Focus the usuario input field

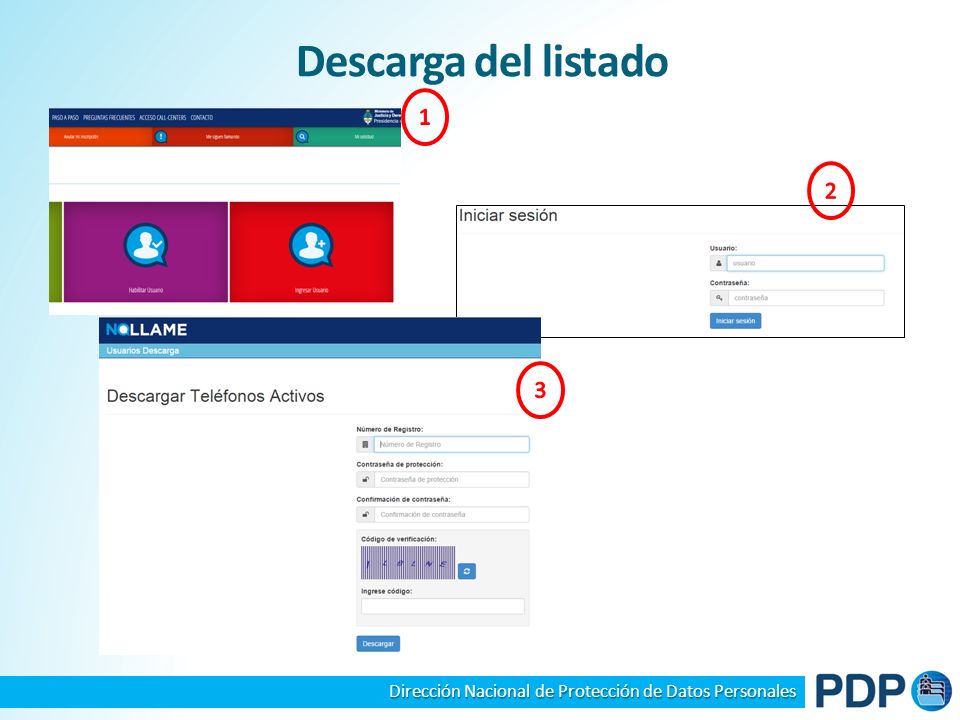[805, 263]
